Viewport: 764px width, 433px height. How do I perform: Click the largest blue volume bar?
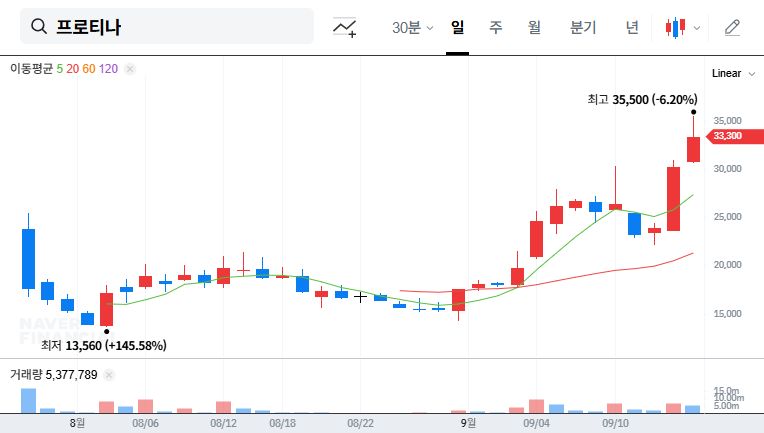coord(28,401)
